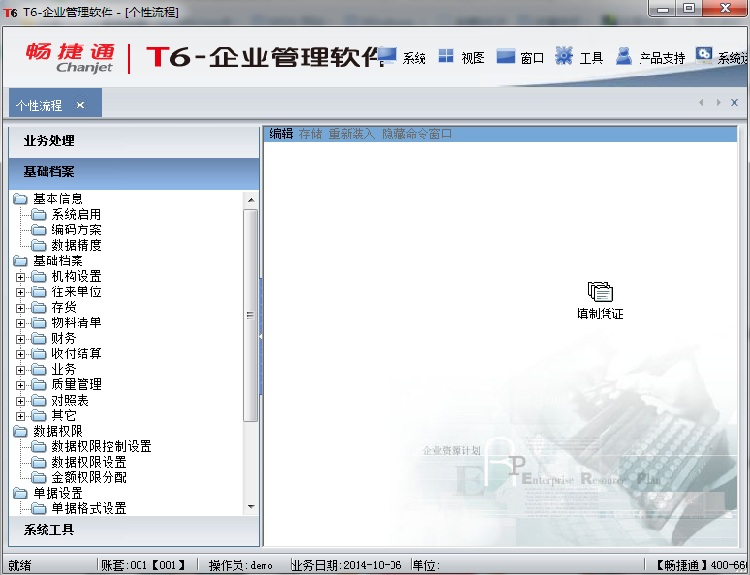The height and width of the screenshot is (575, 750).
Task: Open the 产品支持 menu label
Action: [x=662, y=58]
